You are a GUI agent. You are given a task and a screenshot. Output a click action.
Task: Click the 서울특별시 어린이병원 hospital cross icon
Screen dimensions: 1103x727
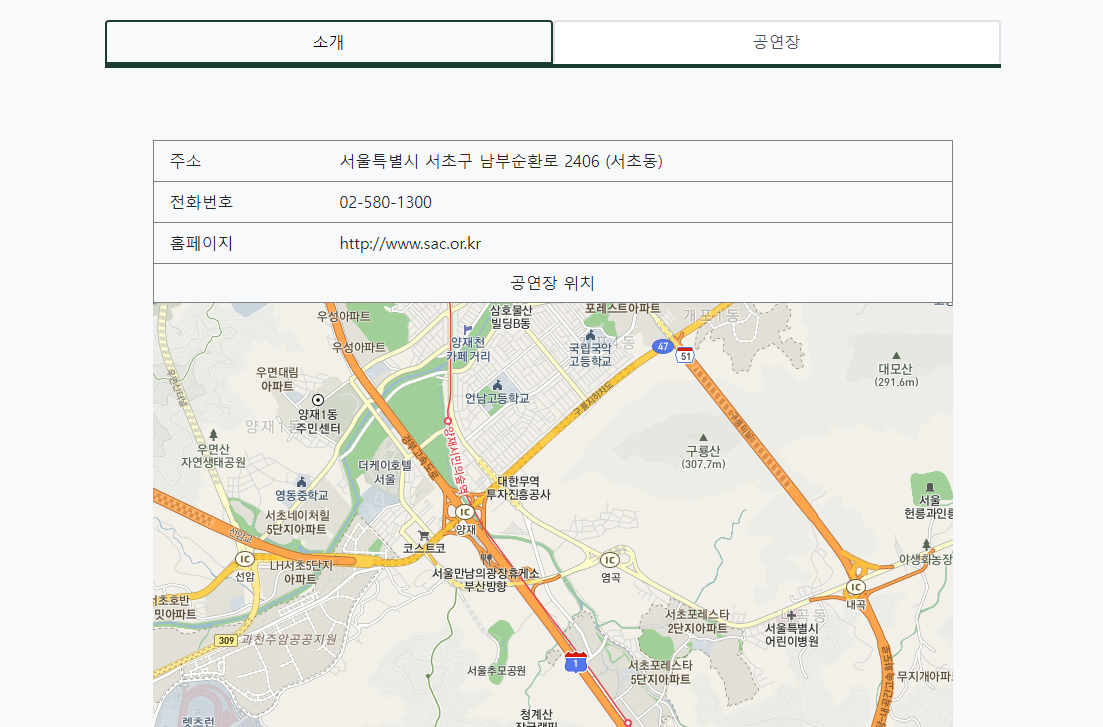(x=791, y=614)
